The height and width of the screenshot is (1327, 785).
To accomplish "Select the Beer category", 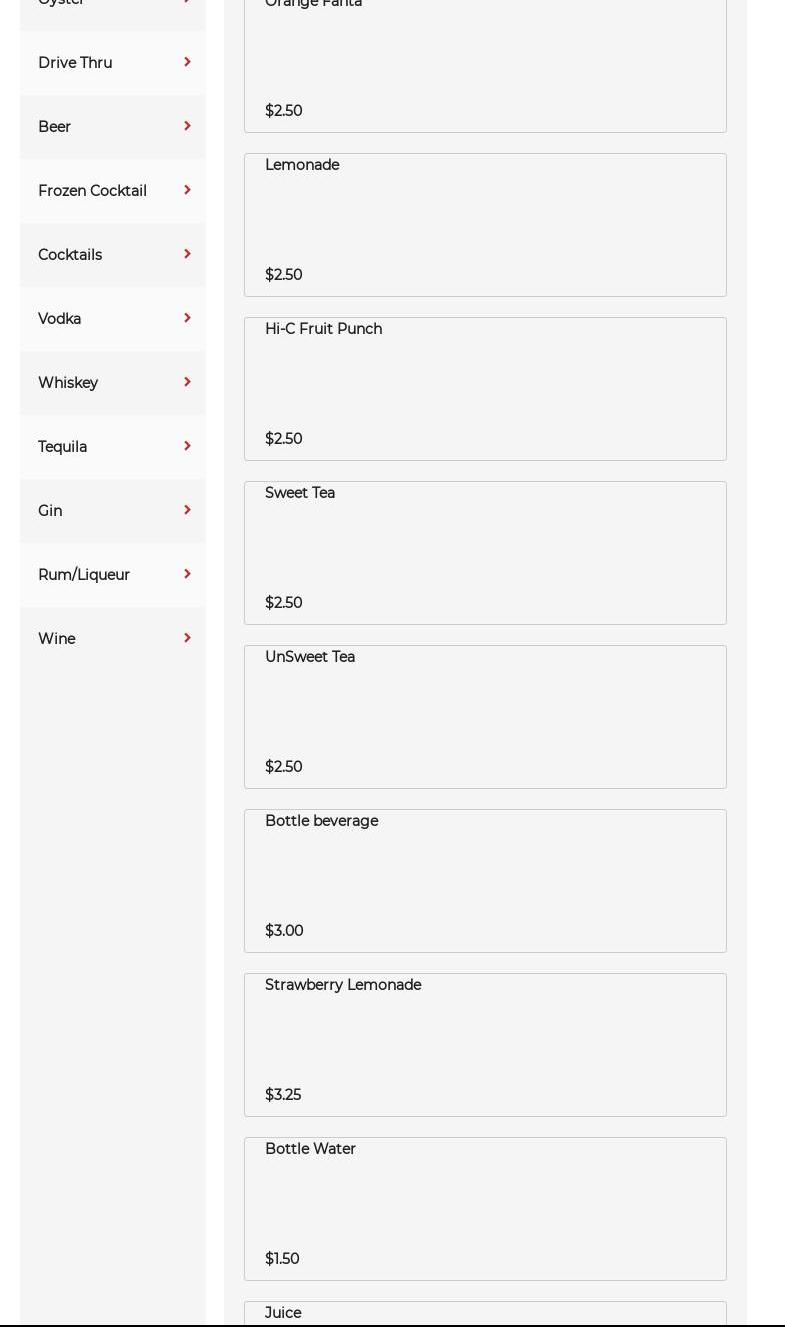I will coord(113,127).
